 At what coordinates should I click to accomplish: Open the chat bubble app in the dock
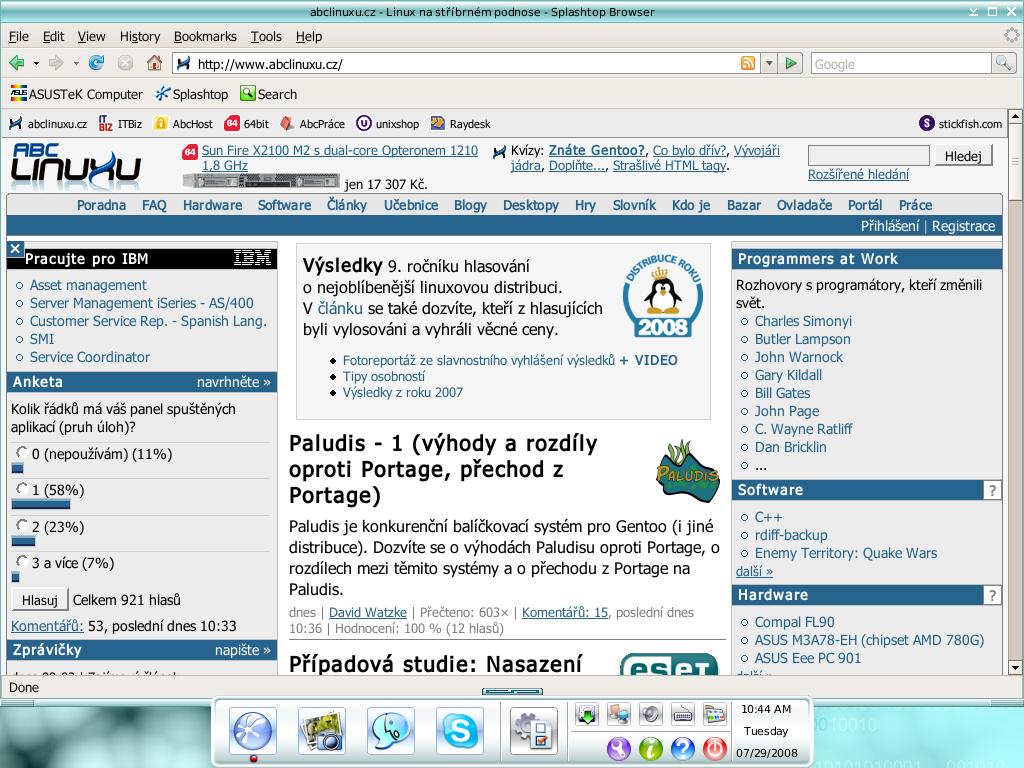(x=391, y=731)
